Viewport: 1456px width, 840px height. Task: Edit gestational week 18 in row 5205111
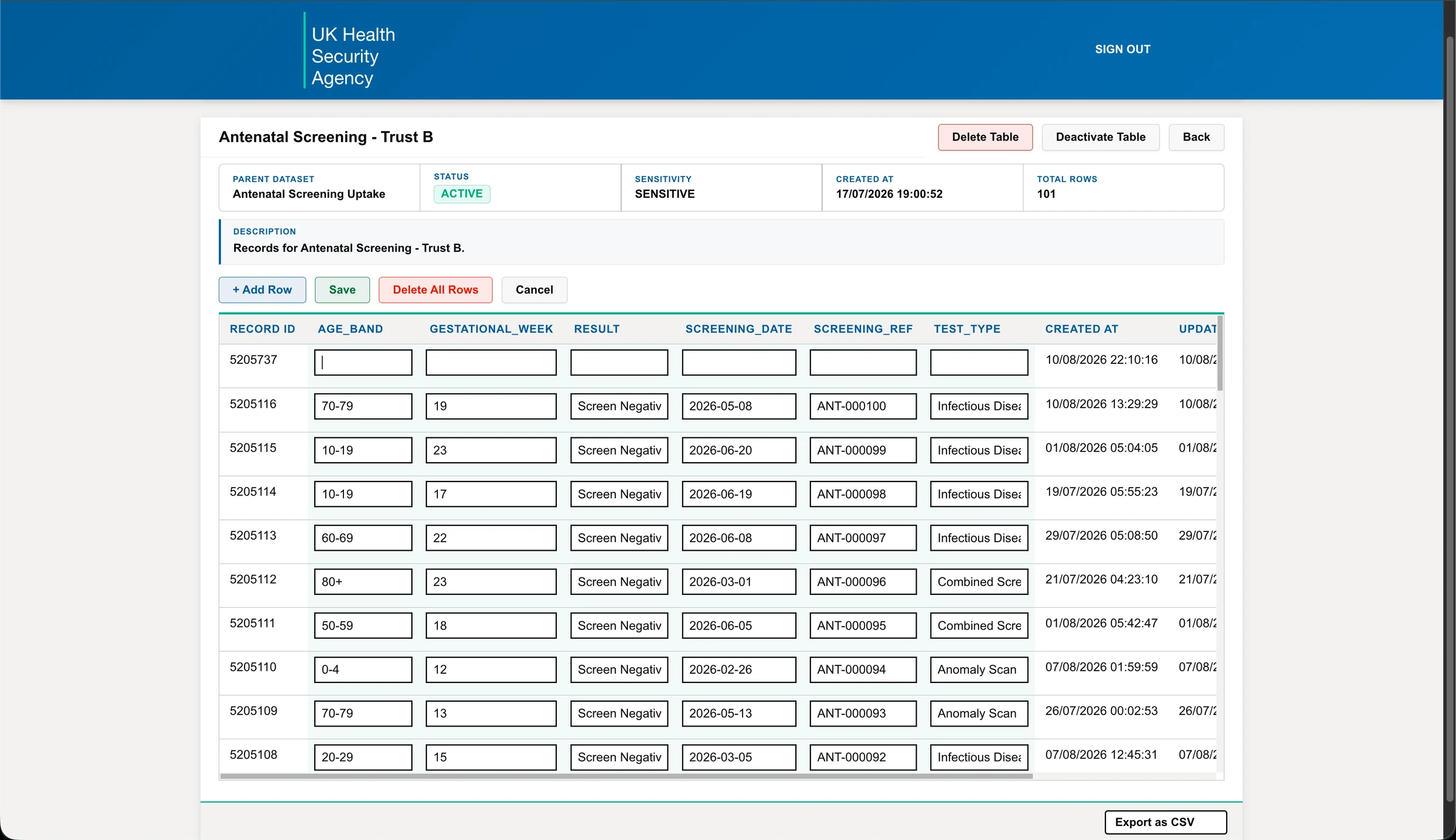tap(491, 625)
